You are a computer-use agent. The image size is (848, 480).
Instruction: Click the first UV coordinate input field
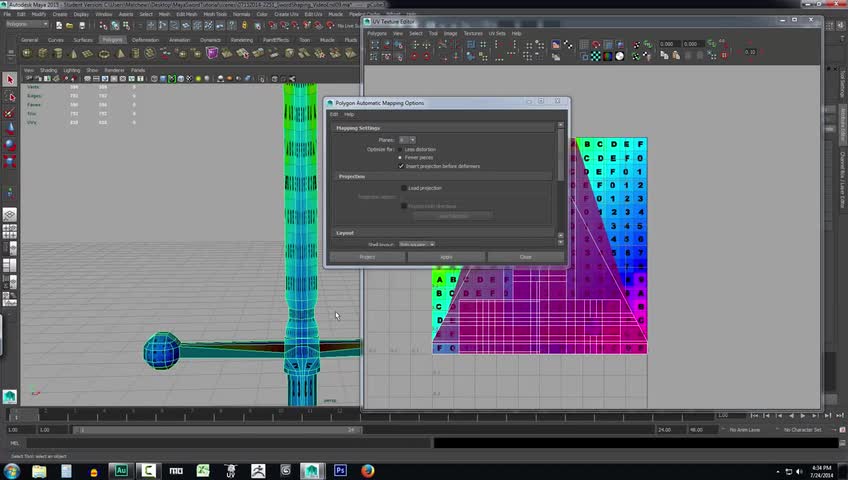point(668,44)
